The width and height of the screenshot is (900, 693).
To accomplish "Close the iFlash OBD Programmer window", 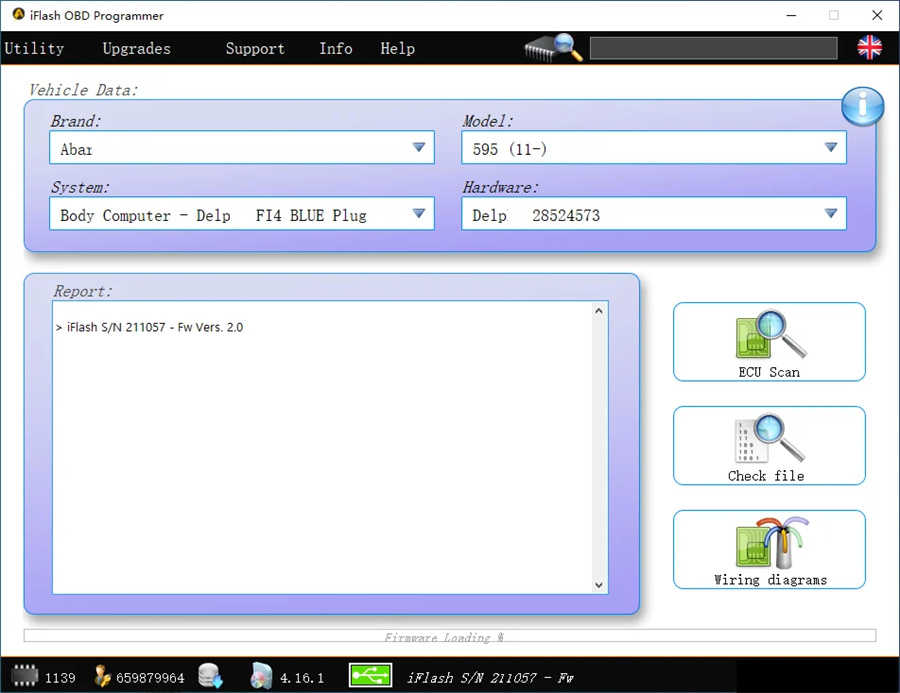I will [877, 16].
